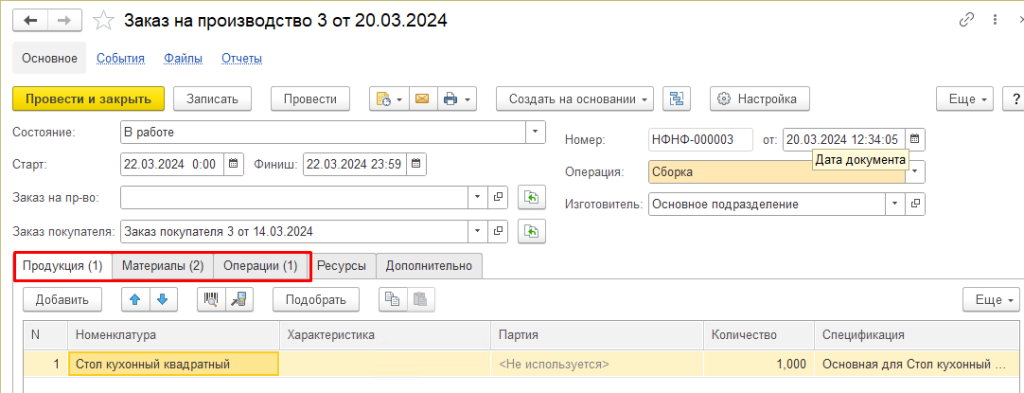Move row down with blue arrow
The width and height of the screenshot is (1024, 393).
pyautogui.click(x=163, y=300)
